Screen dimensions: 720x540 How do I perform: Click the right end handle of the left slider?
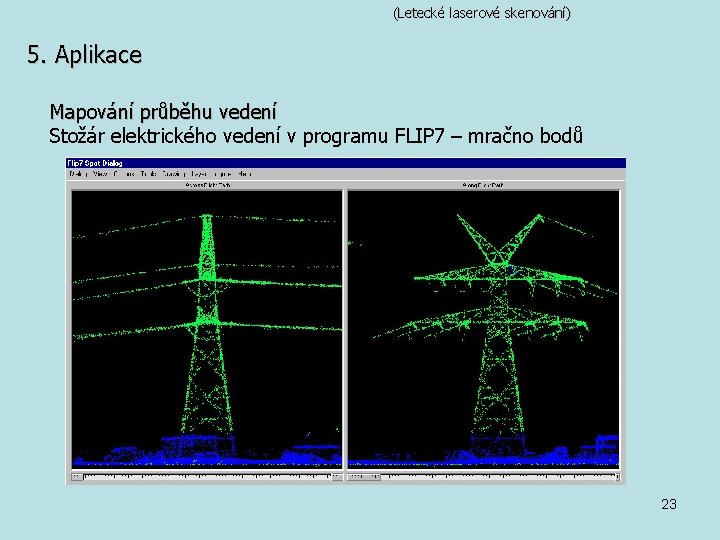pyautogui.click(x=337, y=477)
